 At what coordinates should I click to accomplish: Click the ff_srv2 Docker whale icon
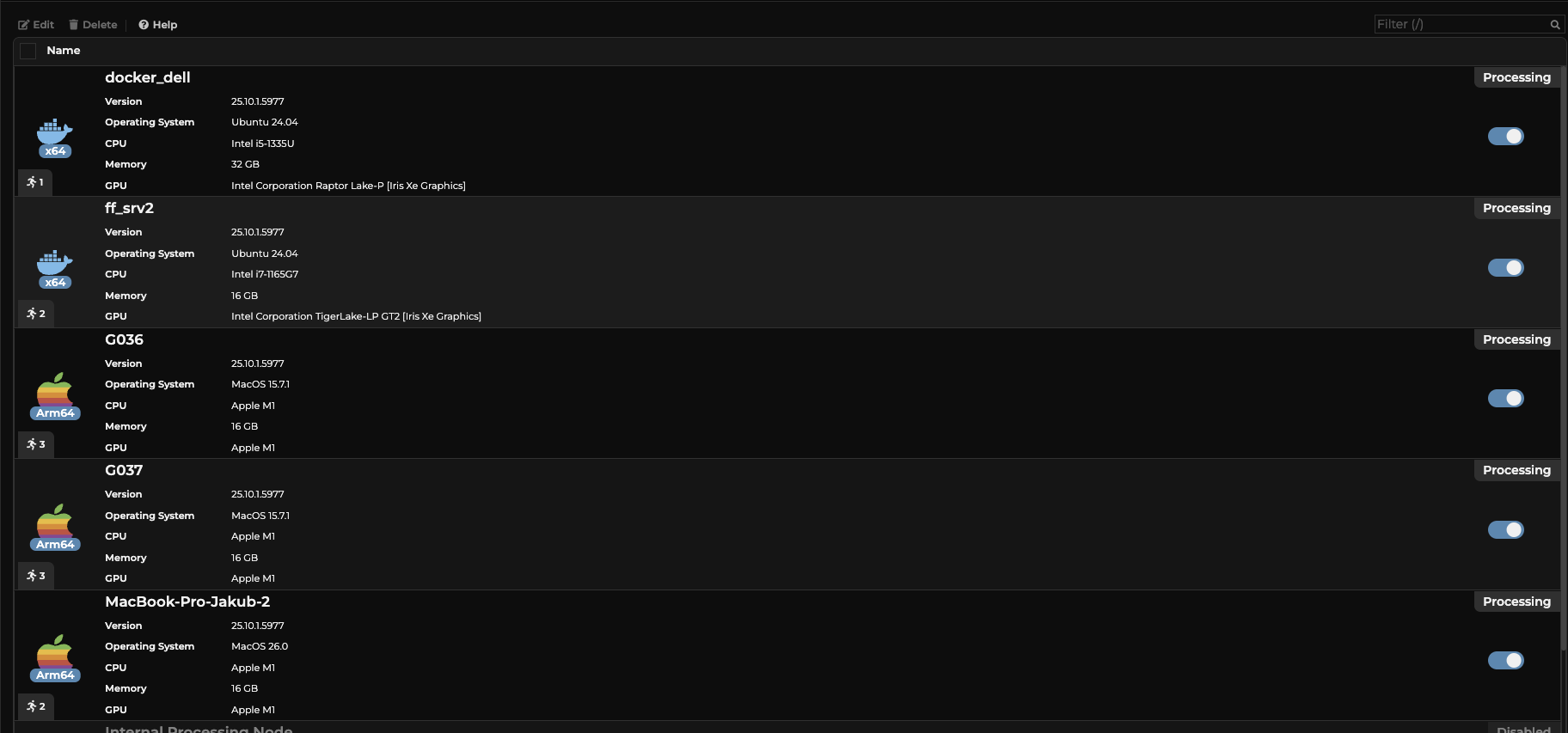tap(54, 263)
